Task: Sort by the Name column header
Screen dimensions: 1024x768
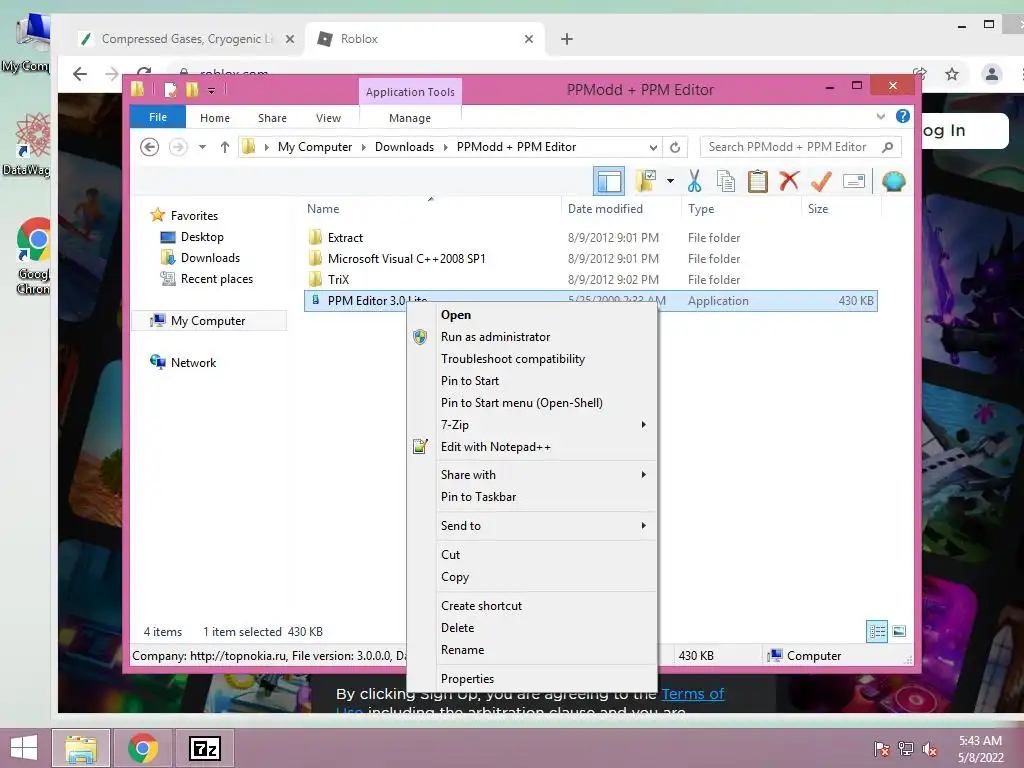Action: point(431,209)
